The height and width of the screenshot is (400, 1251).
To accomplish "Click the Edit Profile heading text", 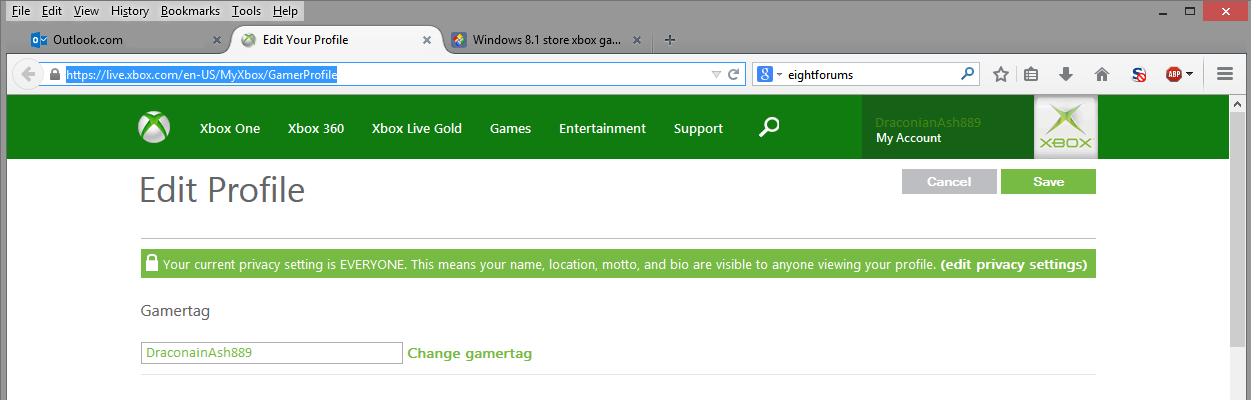I will [x=222, y=190].
